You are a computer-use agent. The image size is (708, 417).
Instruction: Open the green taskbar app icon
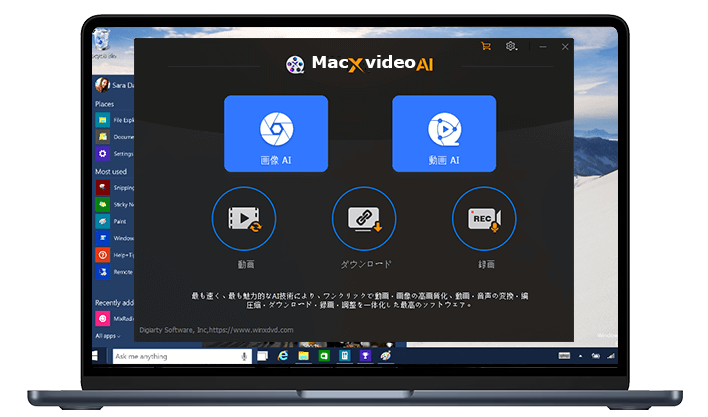pos(324,356)
